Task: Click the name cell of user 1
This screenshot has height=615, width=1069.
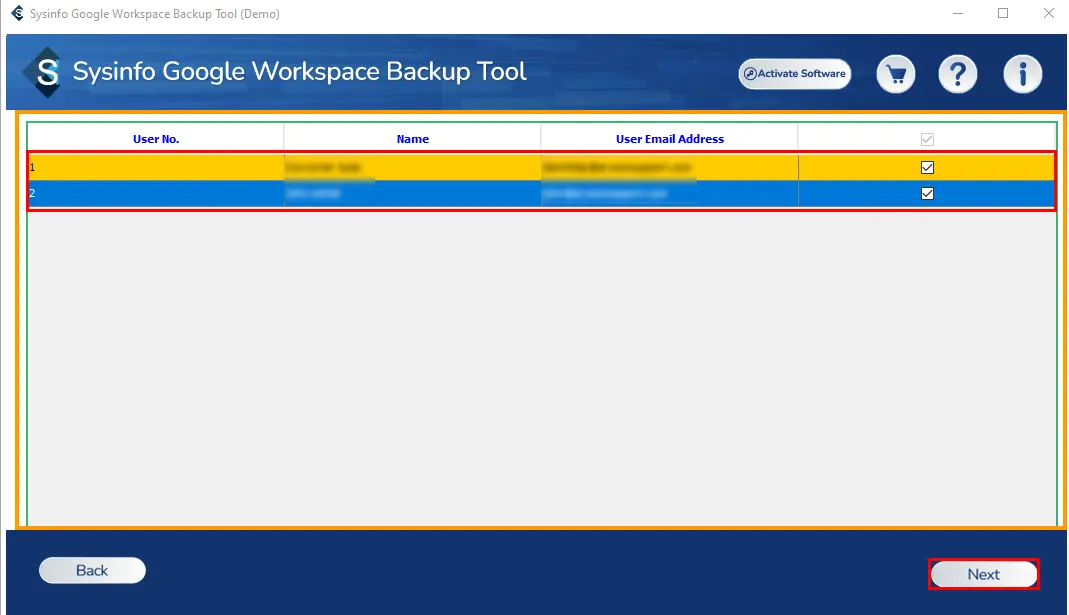Action: pyautogui.click(x=412, y=167)
